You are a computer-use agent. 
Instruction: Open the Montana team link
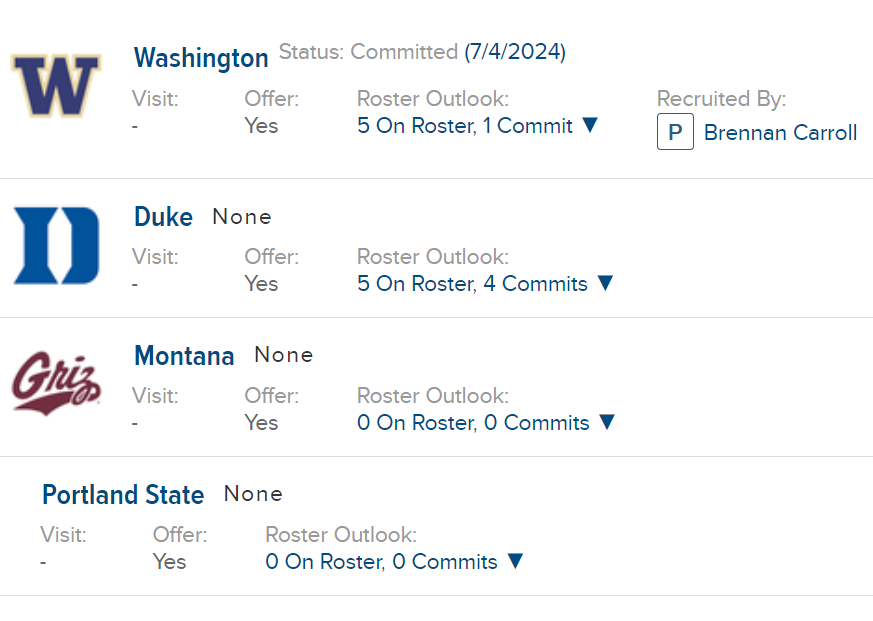(184, 356)
